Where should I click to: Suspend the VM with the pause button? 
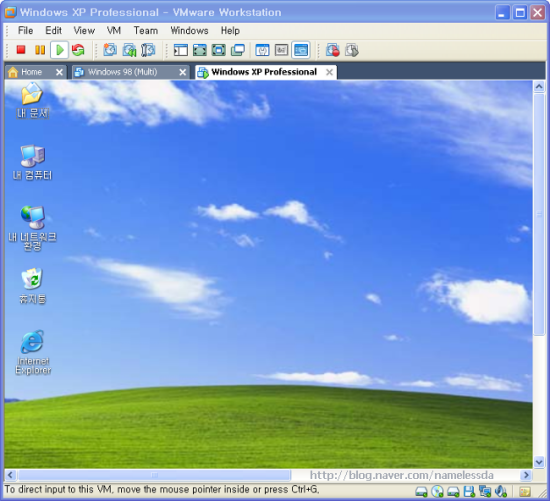coord(40,50)
